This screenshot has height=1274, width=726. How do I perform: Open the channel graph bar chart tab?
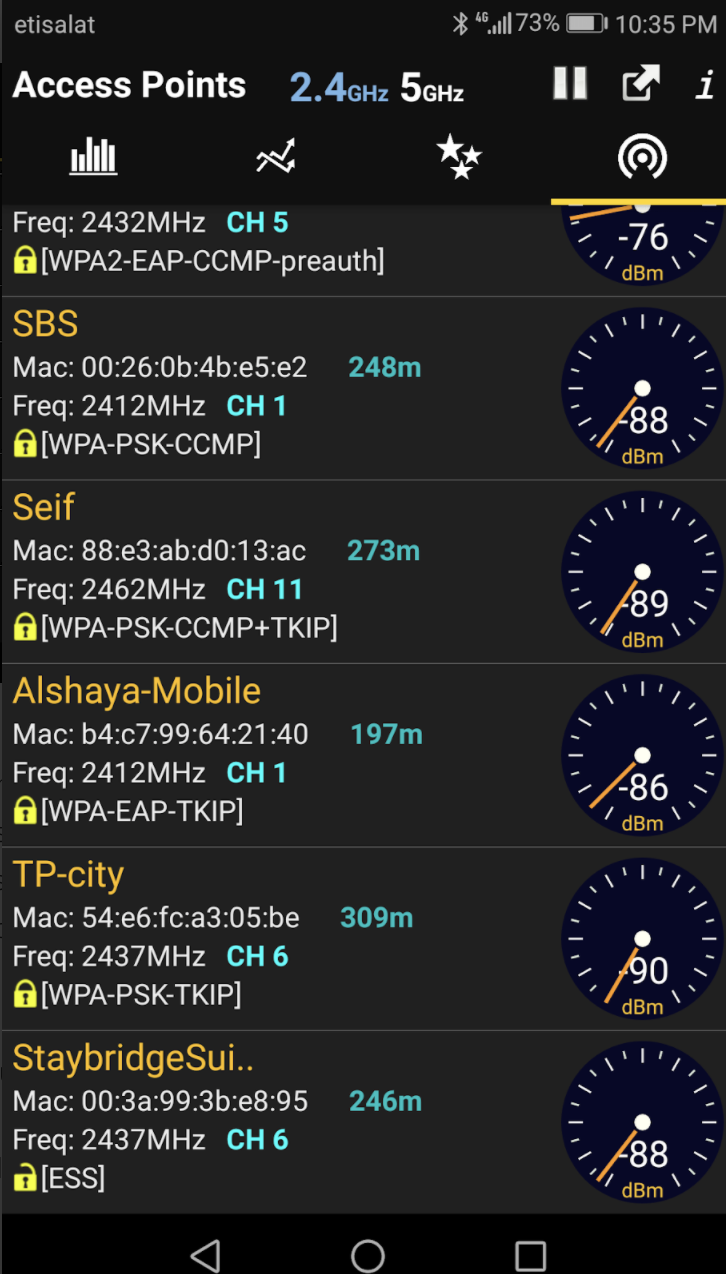tap(93, 157)
